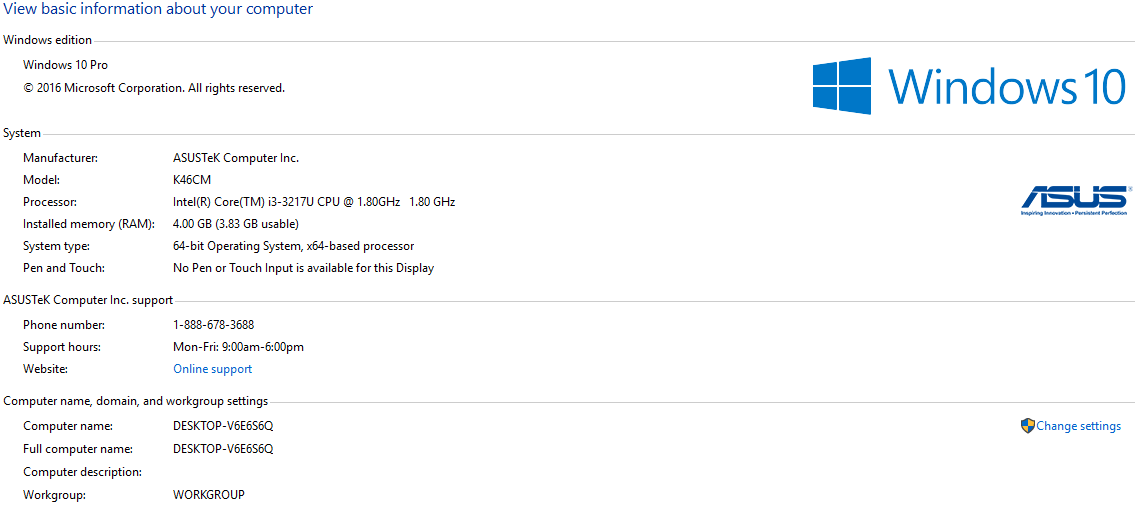Click the K46CM model value
Screen dimensions: 1145x506
pyautogui.click(x=192, y=180)
